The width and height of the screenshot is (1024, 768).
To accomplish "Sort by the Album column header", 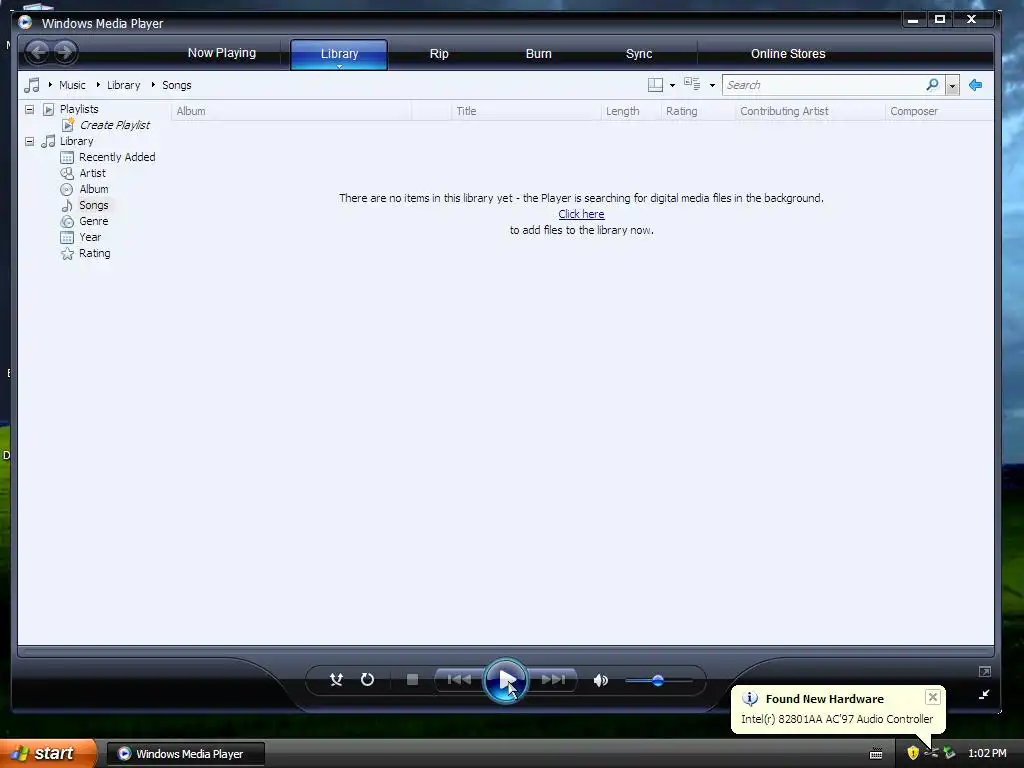I will pos(291,111).
